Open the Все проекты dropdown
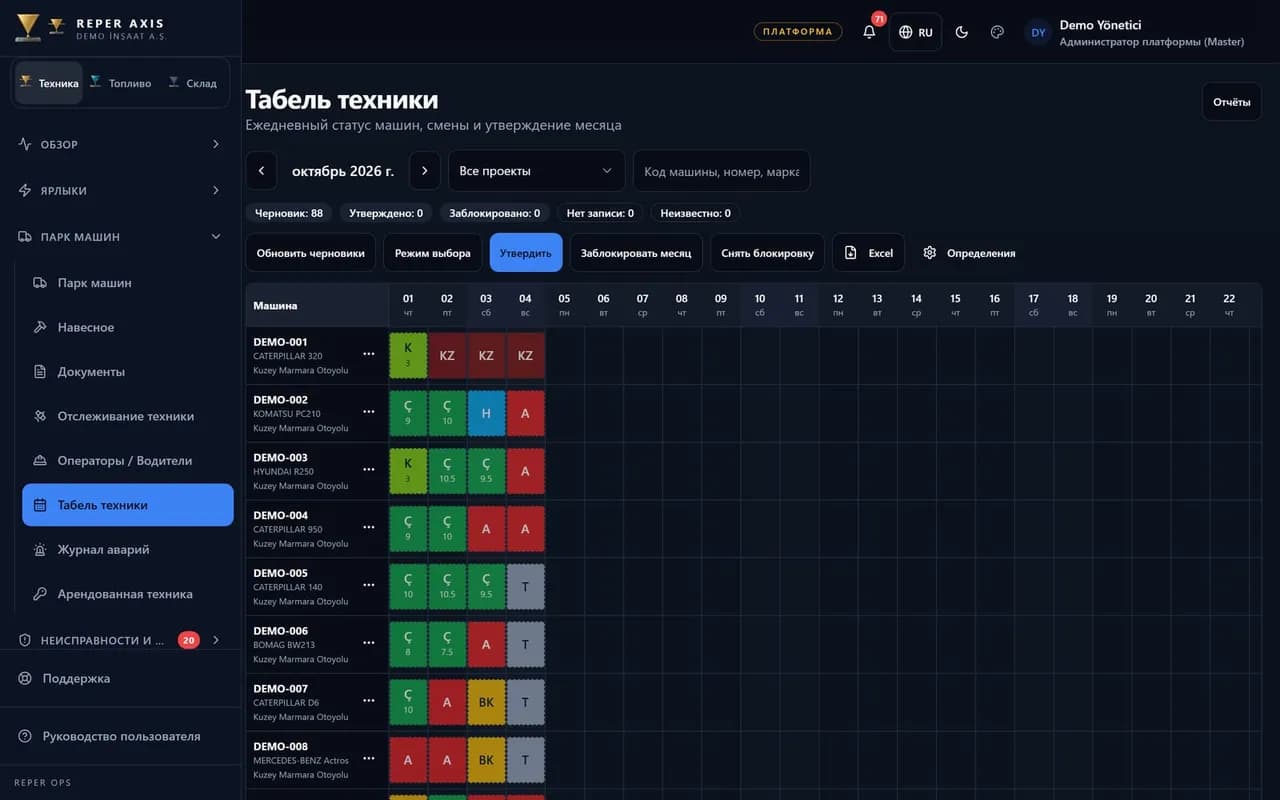Viewport: 1280px width, 800px height. click(x=536, y=171)
